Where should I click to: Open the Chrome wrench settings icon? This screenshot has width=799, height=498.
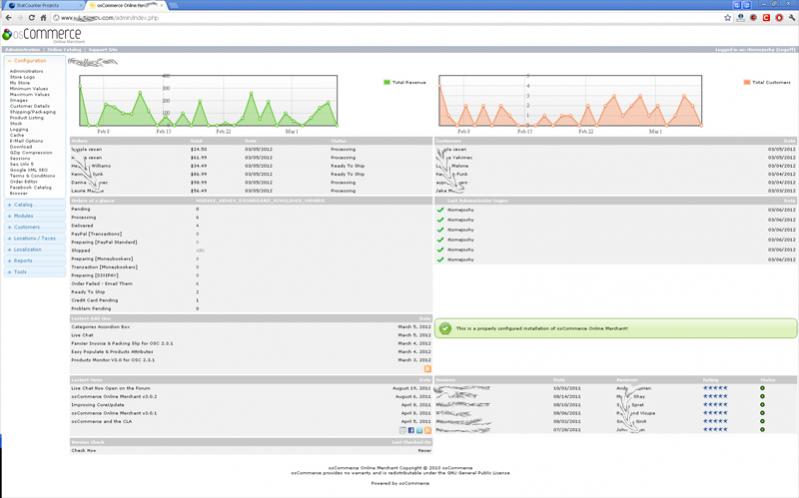pyautogui.click(x=791, y=17)
